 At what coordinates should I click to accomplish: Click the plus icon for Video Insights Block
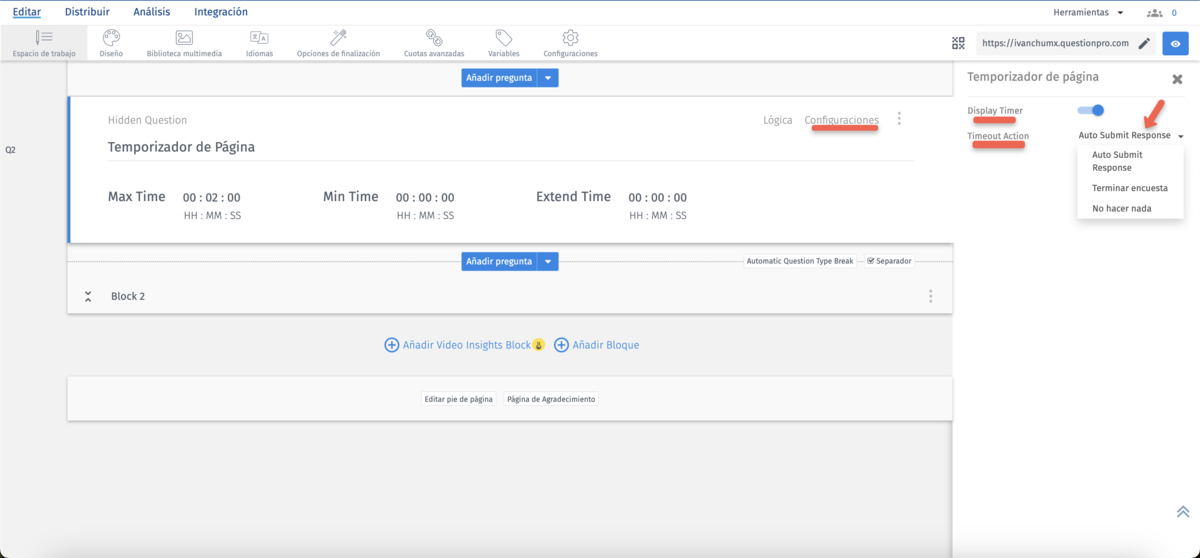(391, 345)
